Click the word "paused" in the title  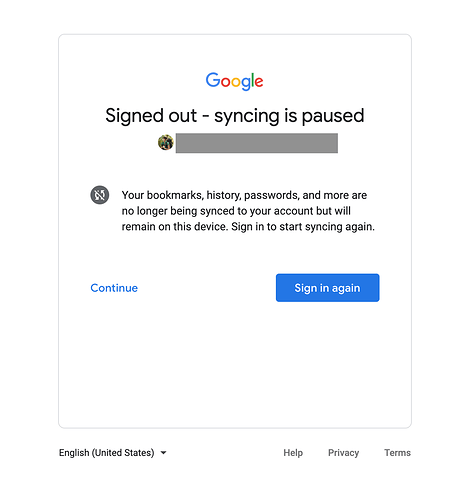(x=333, y=116)
